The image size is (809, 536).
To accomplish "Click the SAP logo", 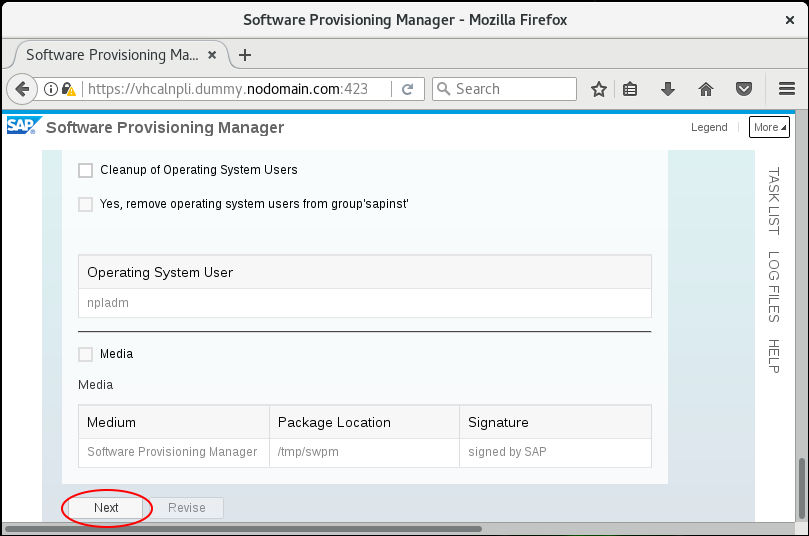I will pyautogui.click(x=23, y=126).
